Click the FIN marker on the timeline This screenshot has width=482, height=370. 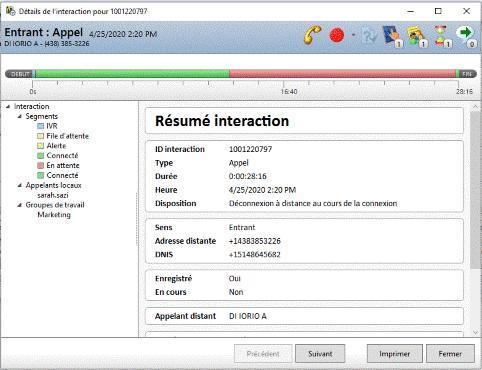click(467, 74)
